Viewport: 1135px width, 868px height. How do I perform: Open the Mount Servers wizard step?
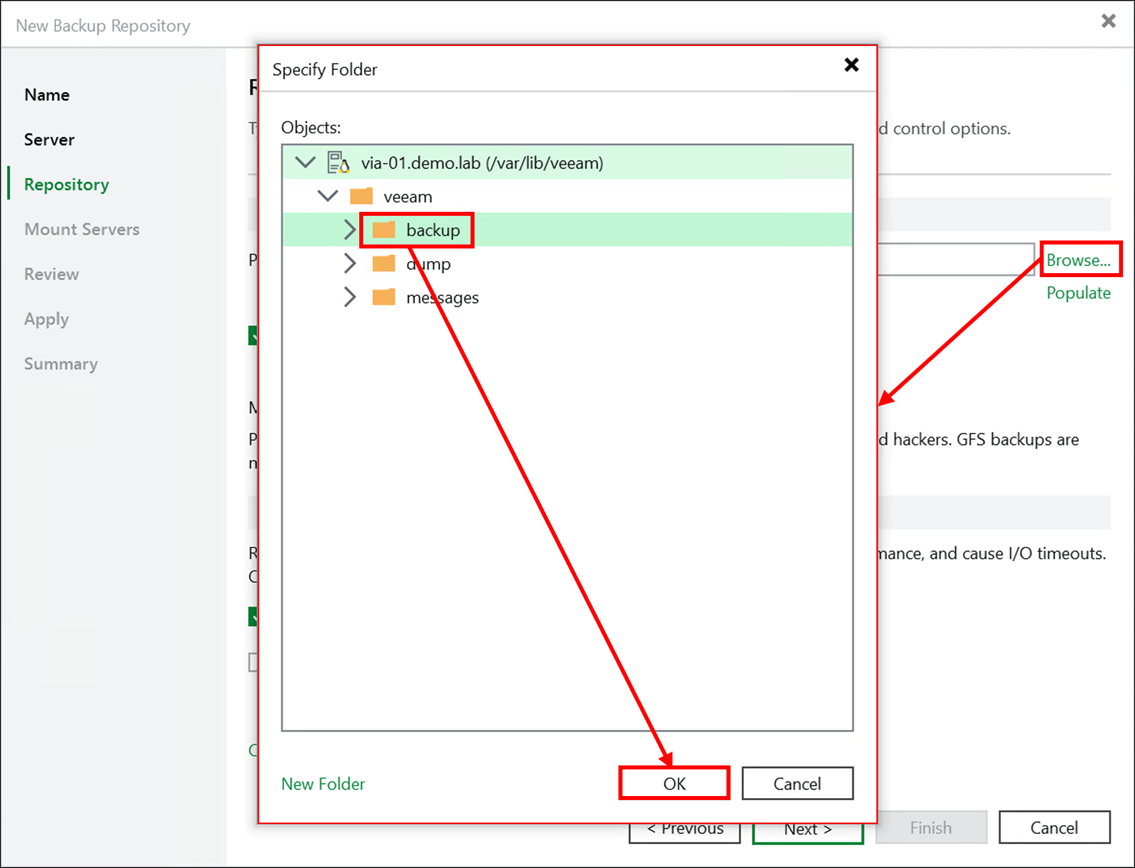(x=81, y=229)
